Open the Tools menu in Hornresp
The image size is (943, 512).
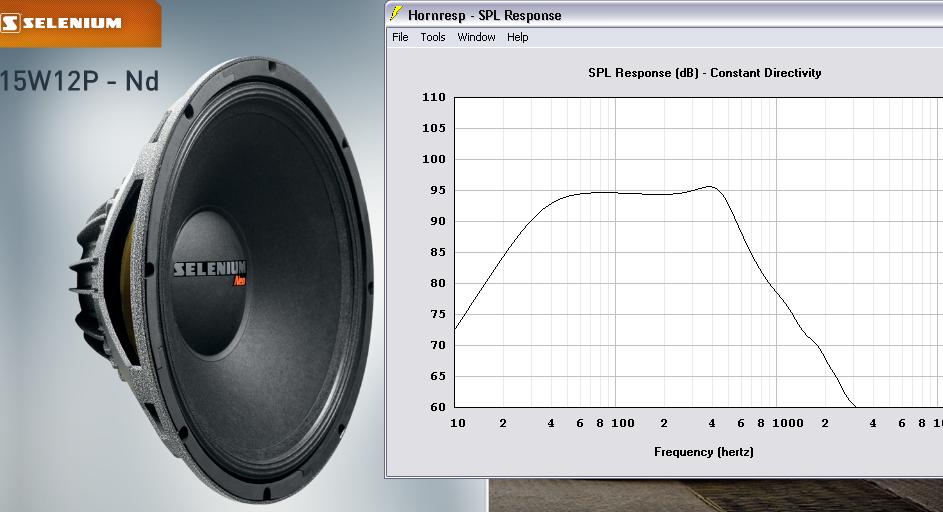click(432, 37)
